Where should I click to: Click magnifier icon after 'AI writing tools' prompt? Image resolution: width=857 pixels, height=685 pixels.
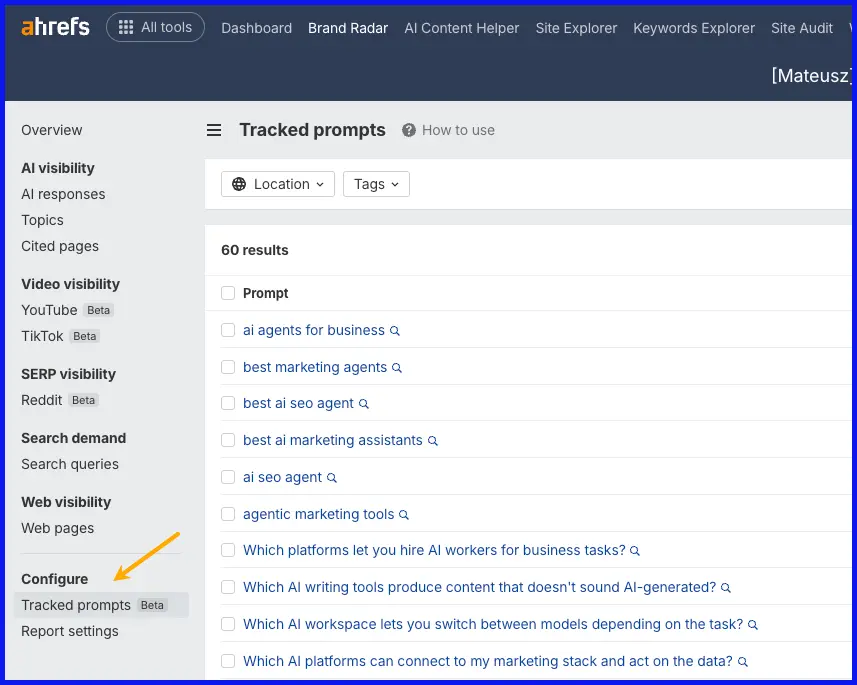[x=726, y=588]
